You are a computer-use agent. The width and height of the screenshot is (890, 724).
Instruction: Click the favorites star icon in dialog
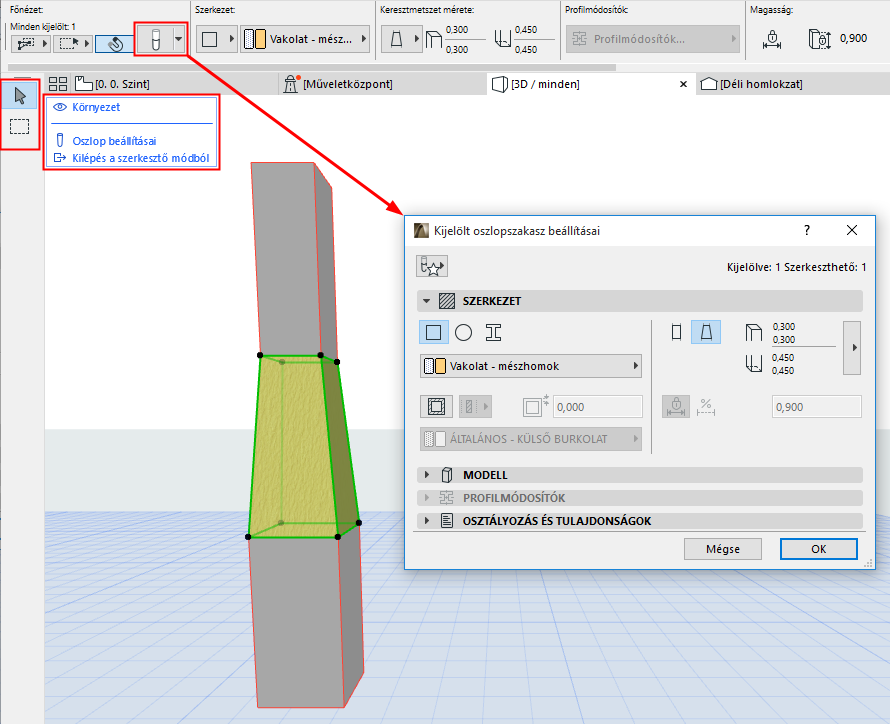(x=432, y=266)
